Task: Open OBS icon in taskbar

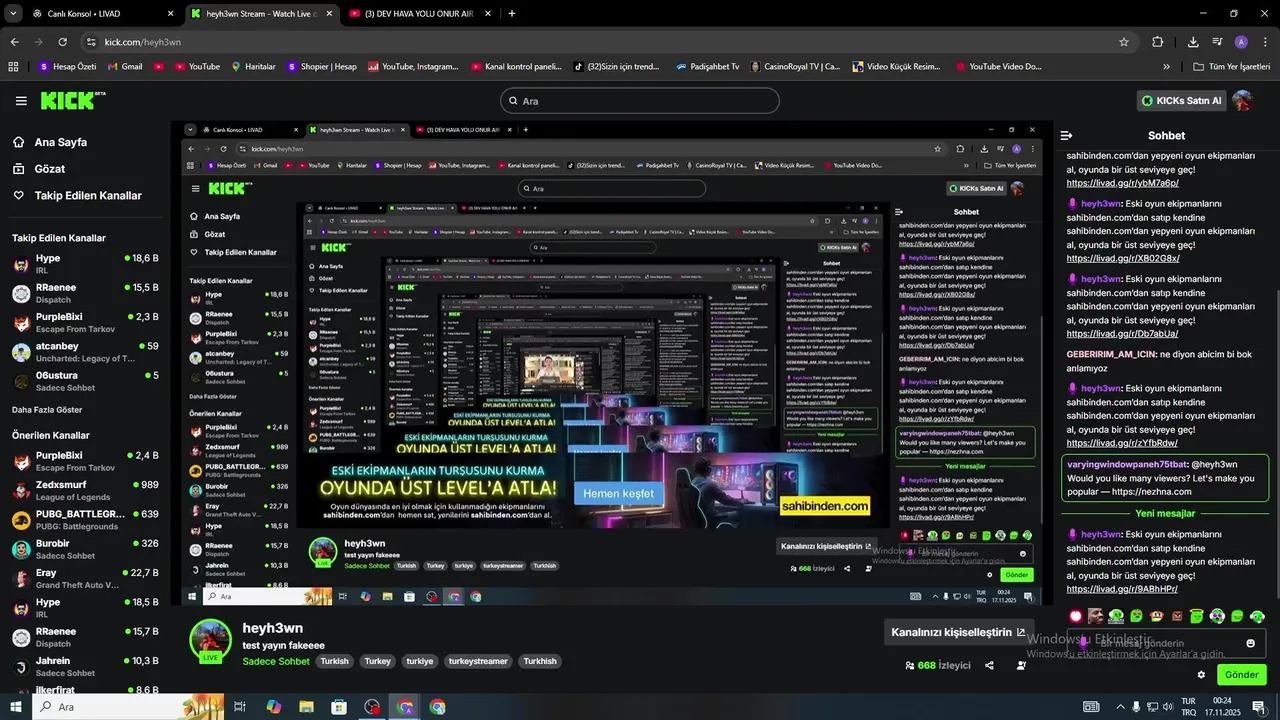Action: click(x=372, y=707)
